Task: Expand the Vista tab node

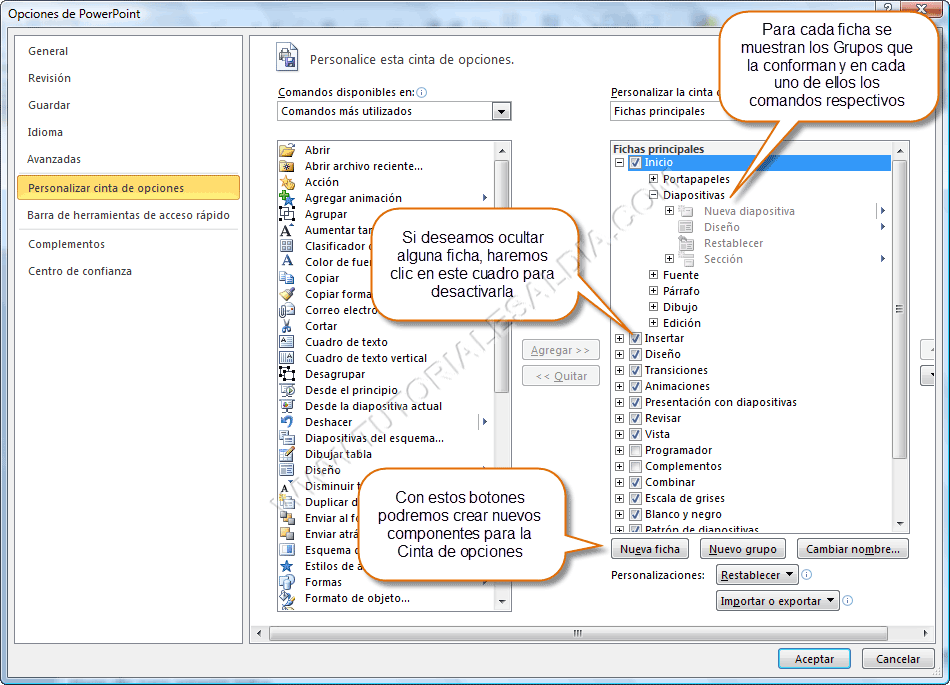Action: 619,434
